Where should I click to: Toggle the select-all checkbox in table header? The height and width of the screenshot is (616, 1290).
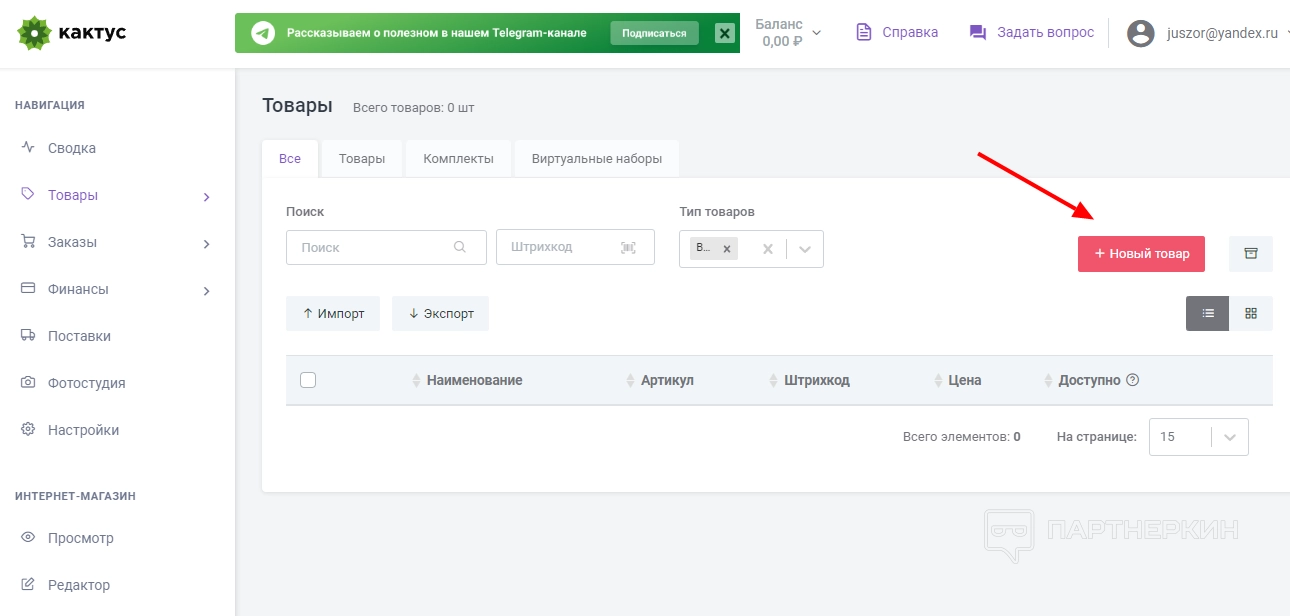pos(308,380)
